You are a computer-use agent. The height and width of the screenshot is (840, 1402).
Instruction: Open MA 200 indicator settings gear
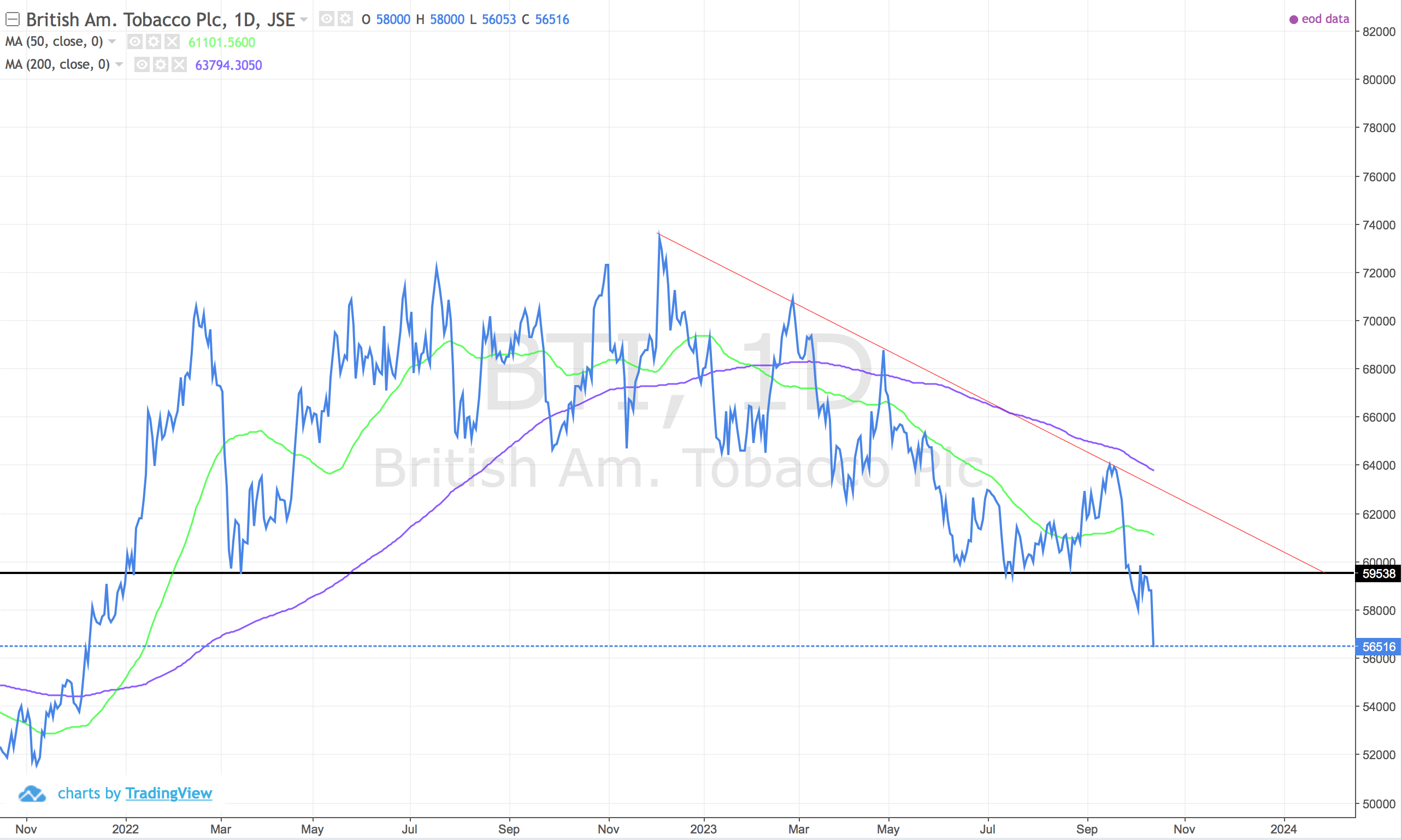[160, 64]
